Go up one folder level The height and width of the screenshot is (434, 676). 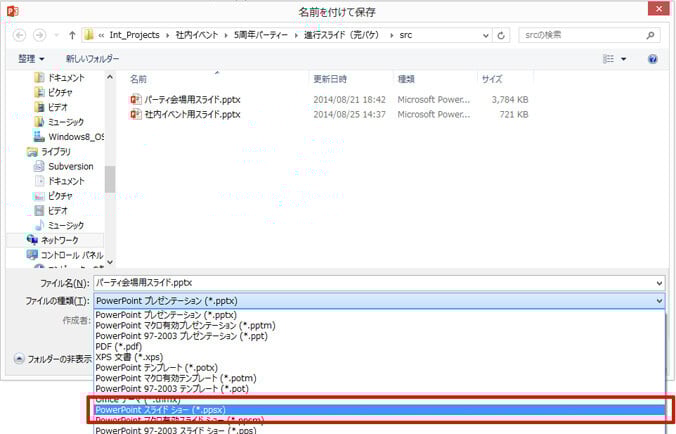click(72, 35)
